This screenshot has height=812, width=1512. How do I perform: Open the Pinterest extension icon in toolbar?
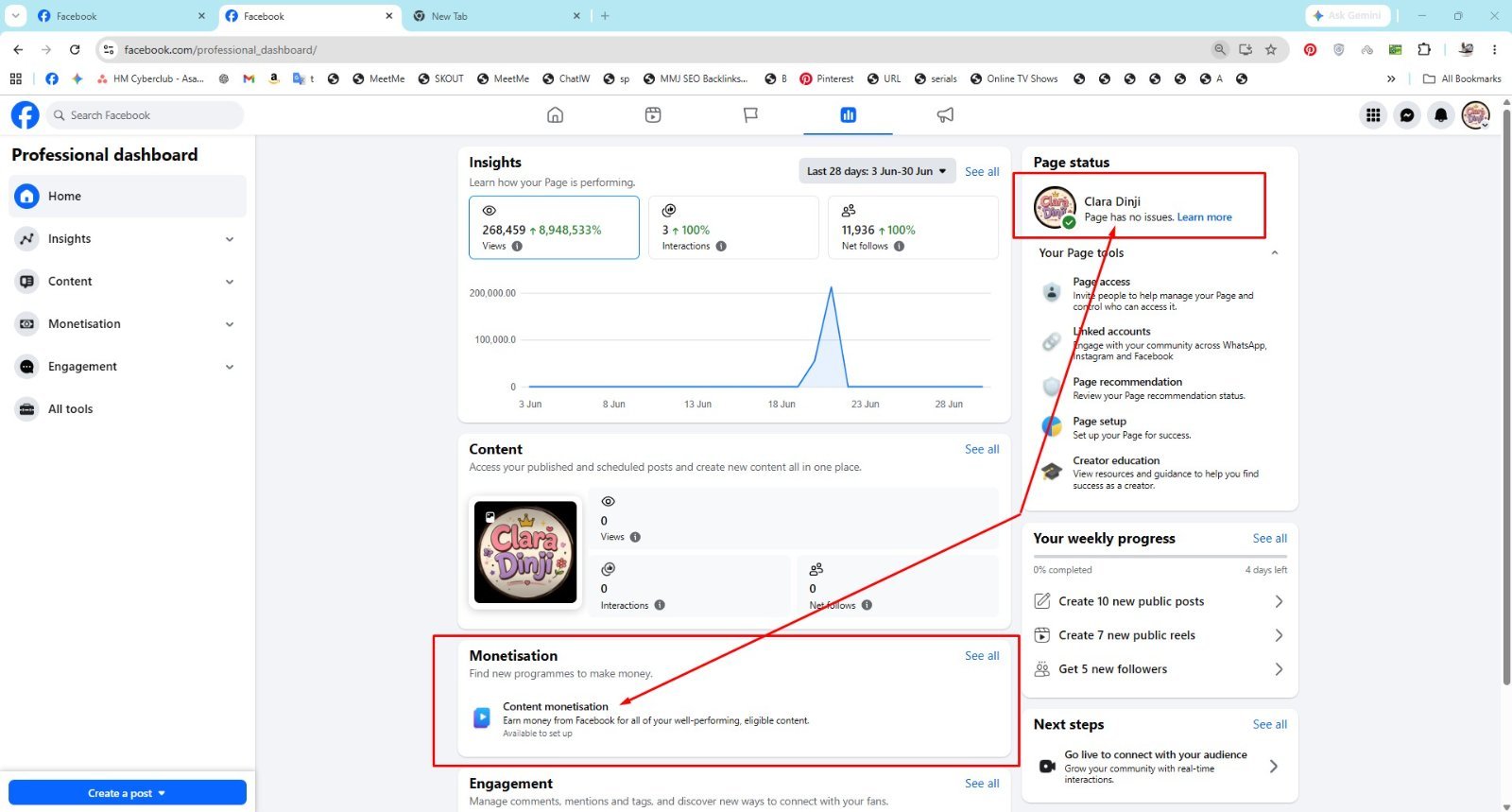point(1310,49)
